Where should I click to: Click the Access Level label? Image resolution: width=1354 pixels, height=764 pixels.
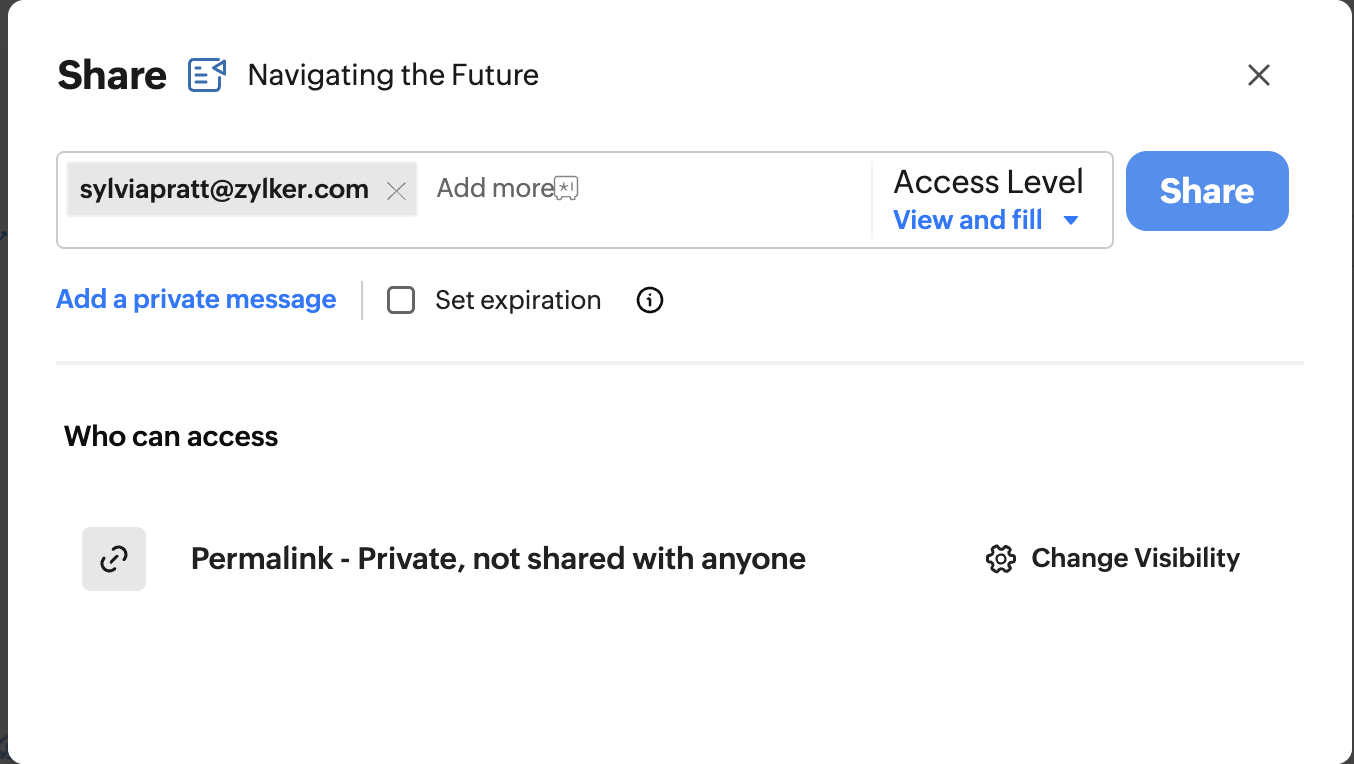(988, 182)
